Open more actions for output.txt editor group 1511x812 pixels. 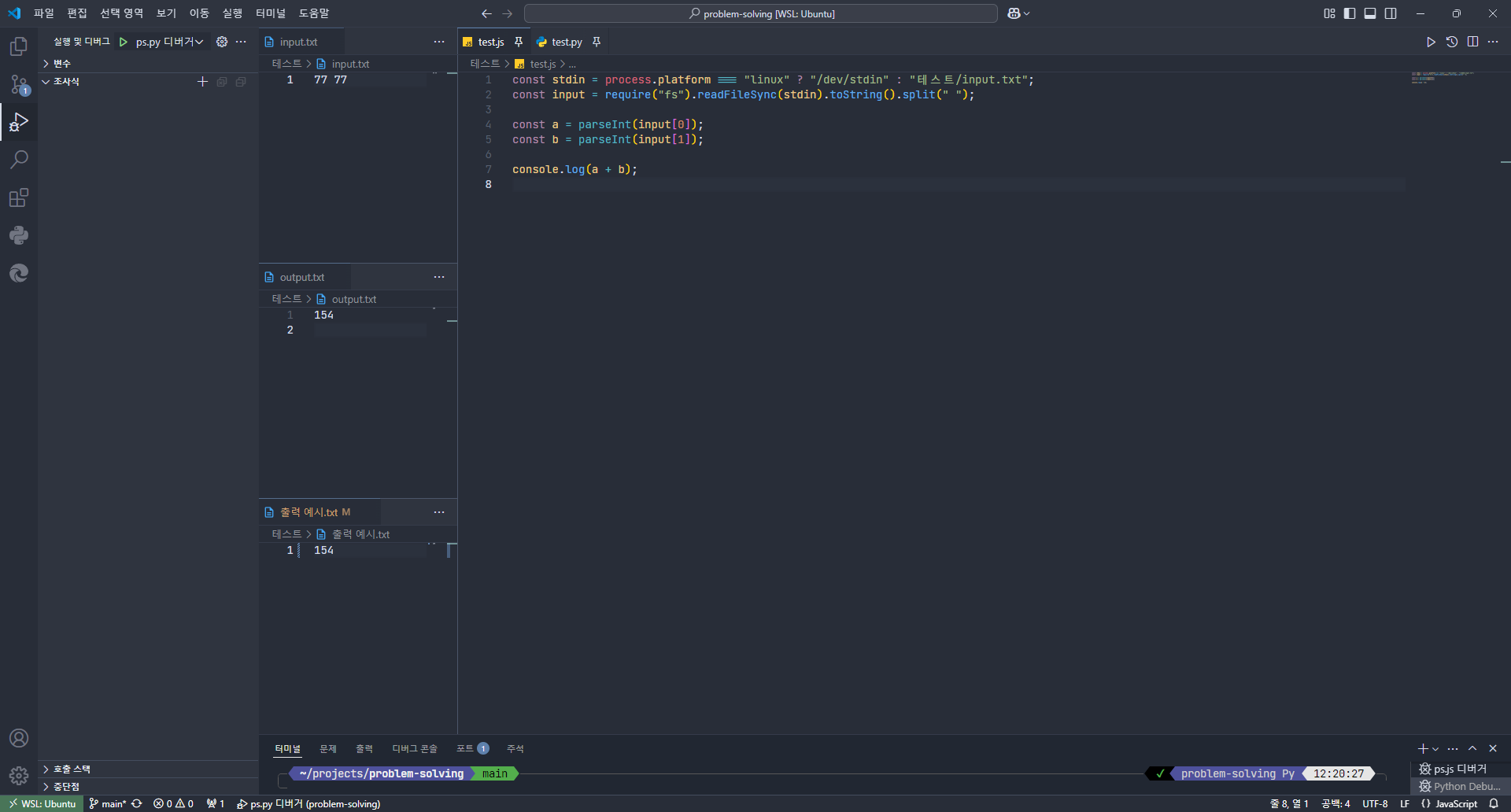439,277
